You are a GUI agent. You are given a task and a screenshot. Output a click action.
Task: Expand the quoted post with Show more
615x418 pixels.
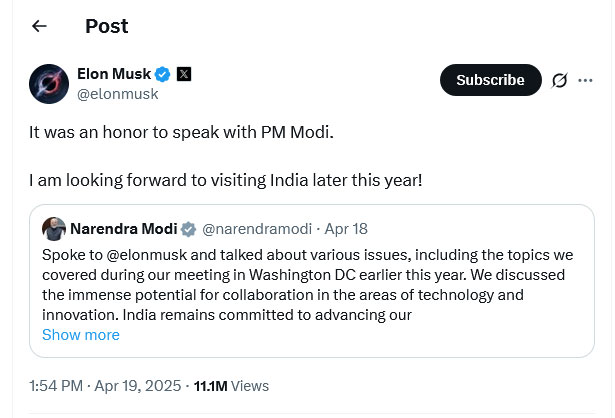[80, 335]
